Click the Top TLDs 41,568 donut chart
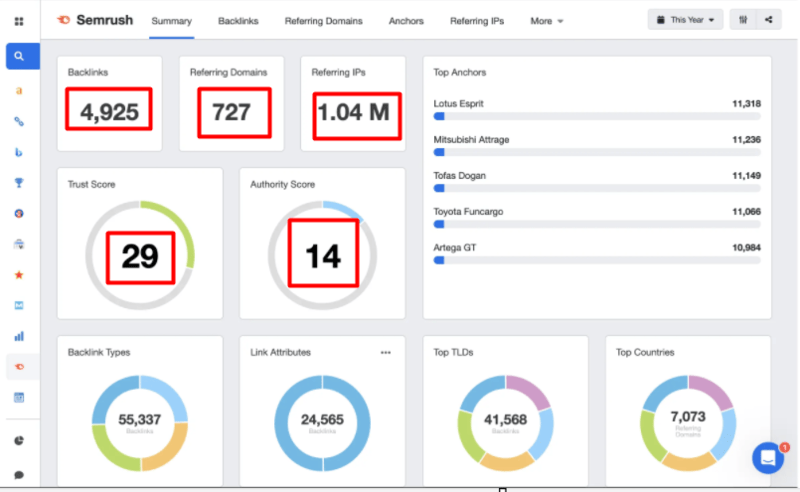This screenshot has width=800, height=492. (x=505, y=423)
